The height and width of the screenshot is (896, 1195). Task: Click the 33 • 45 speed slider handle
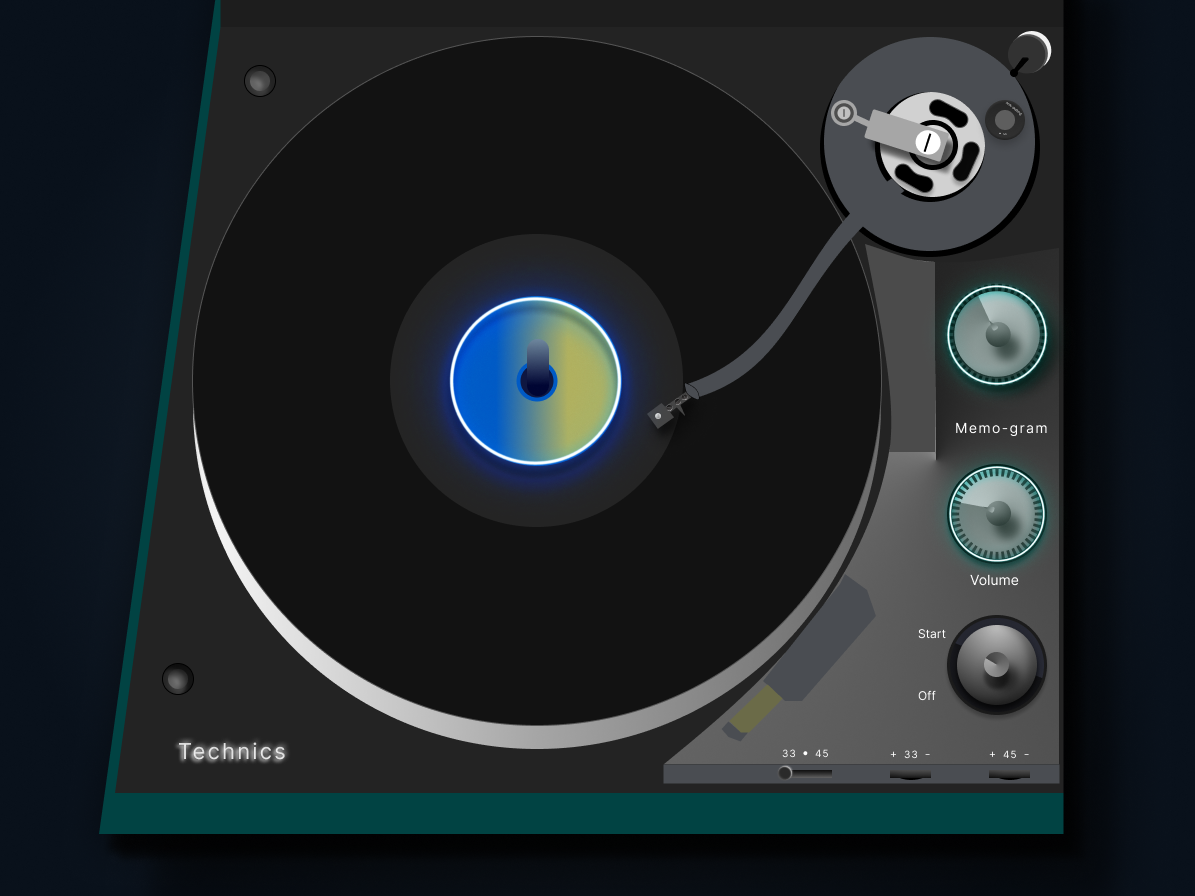click(x=786, y=771)
